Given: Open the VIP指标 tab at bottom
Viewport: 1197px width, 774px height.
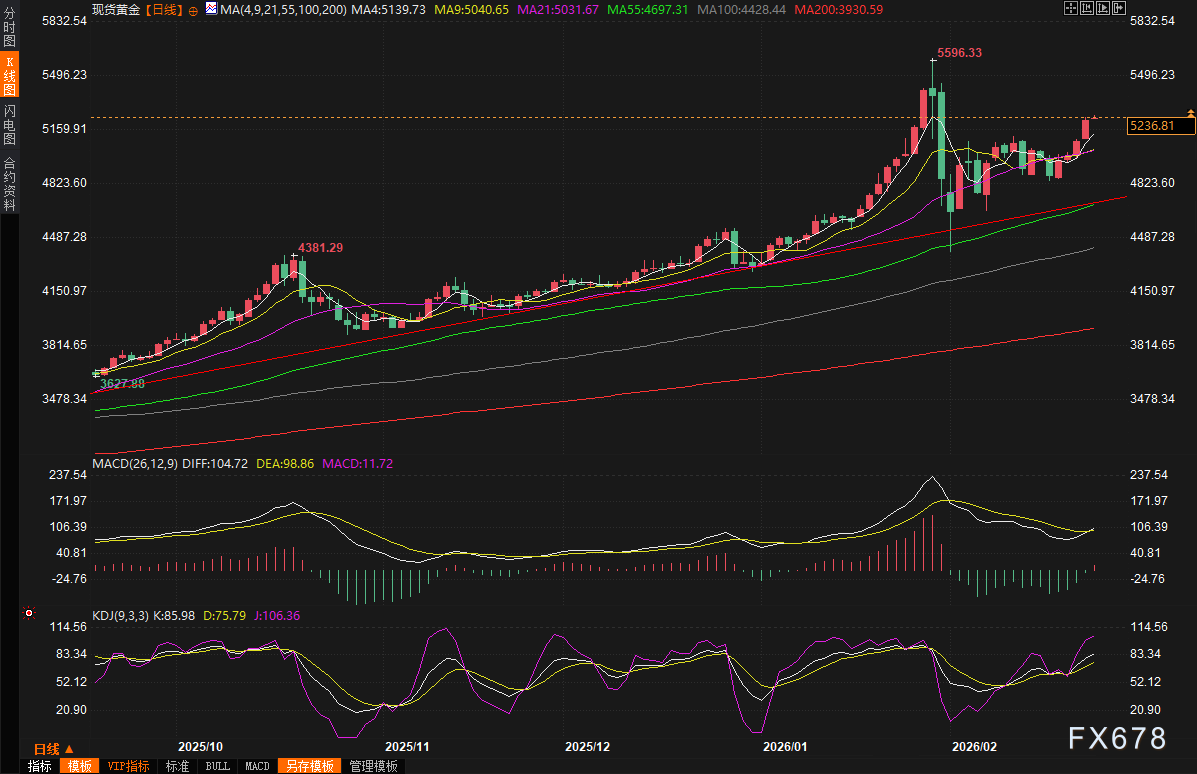Looking at the screenshot, I should point(128,765).
